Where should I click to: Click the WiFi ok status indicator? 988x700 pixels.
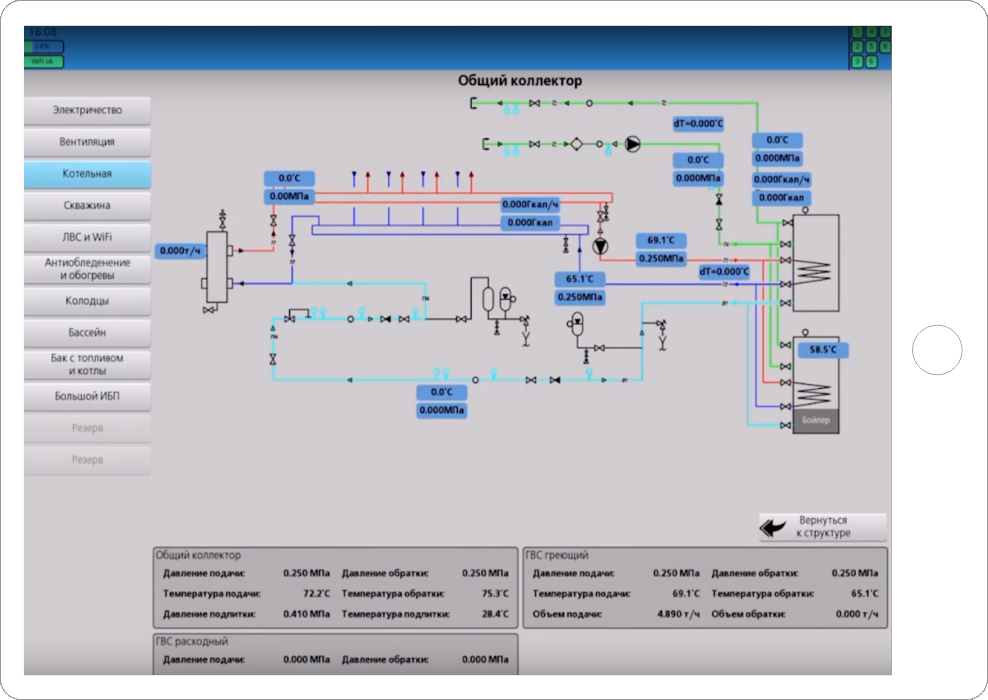click(43, 61)
